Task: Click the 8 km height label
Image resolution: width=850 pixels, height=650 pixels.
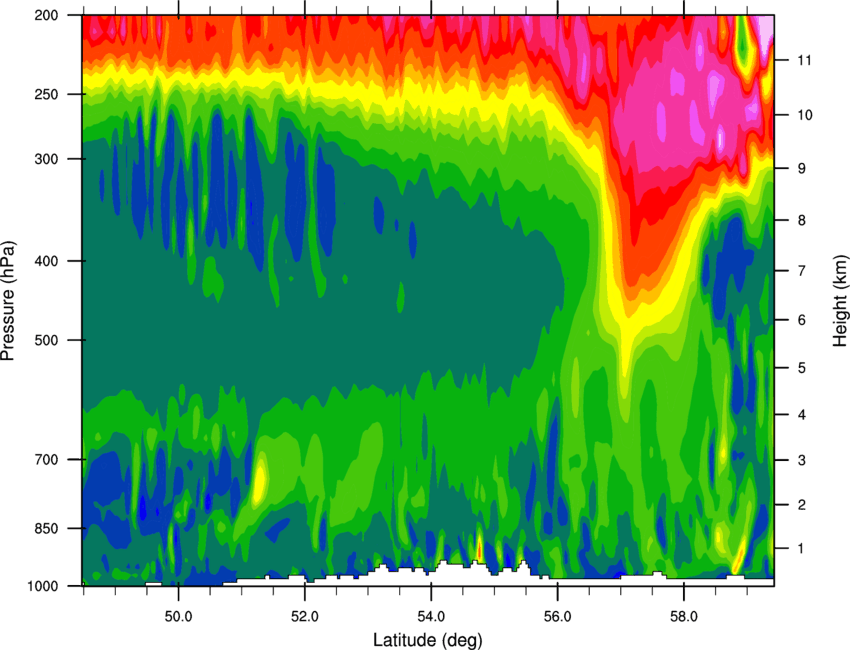Action: [802, 220]
